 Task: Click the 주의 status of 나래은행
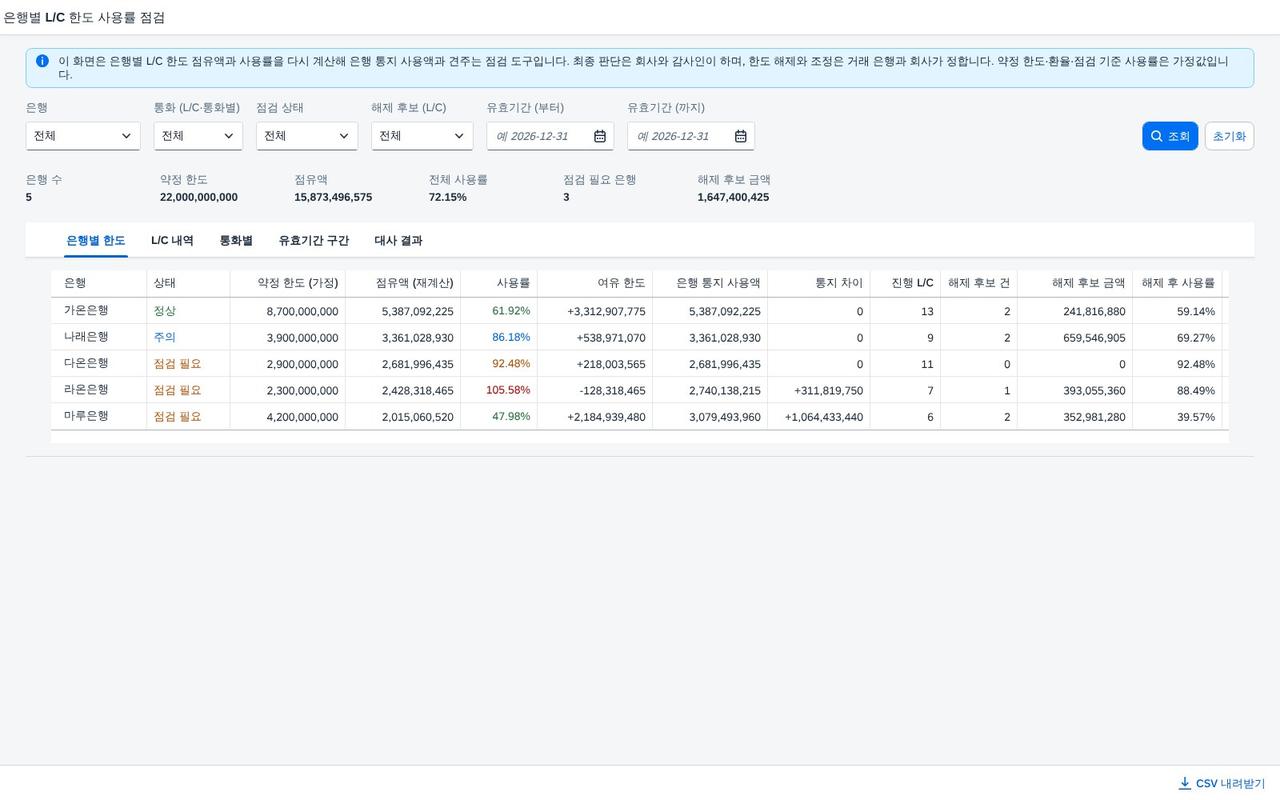[164, 338]
